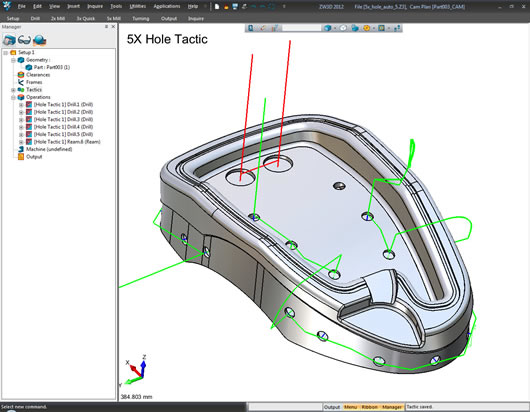Viewport: 530px width, 412px height.
Task: Select the Part : Part003 (1) tree item
Action: (52, 67)
